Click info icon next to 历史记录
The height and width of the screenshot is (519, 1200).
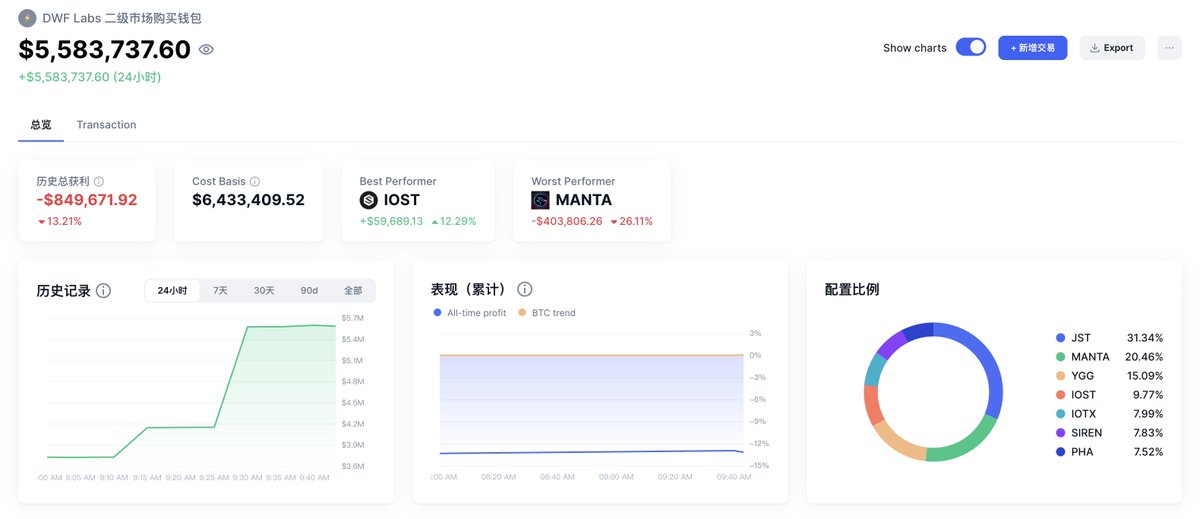click(103, 291)
